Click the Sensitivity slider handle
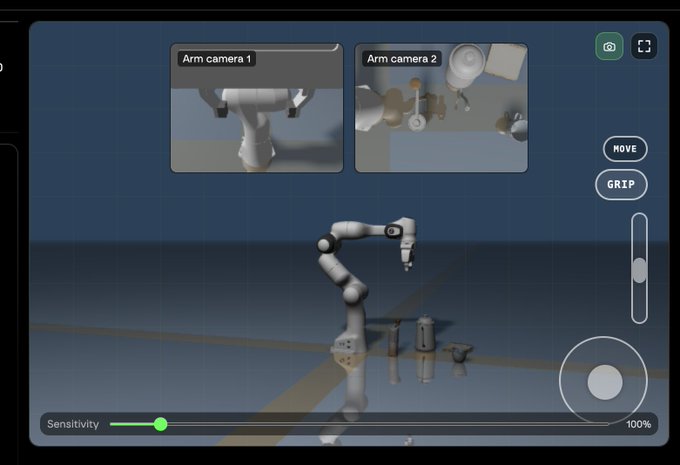This screenshot has width=680, height=465. pos(160,424)
